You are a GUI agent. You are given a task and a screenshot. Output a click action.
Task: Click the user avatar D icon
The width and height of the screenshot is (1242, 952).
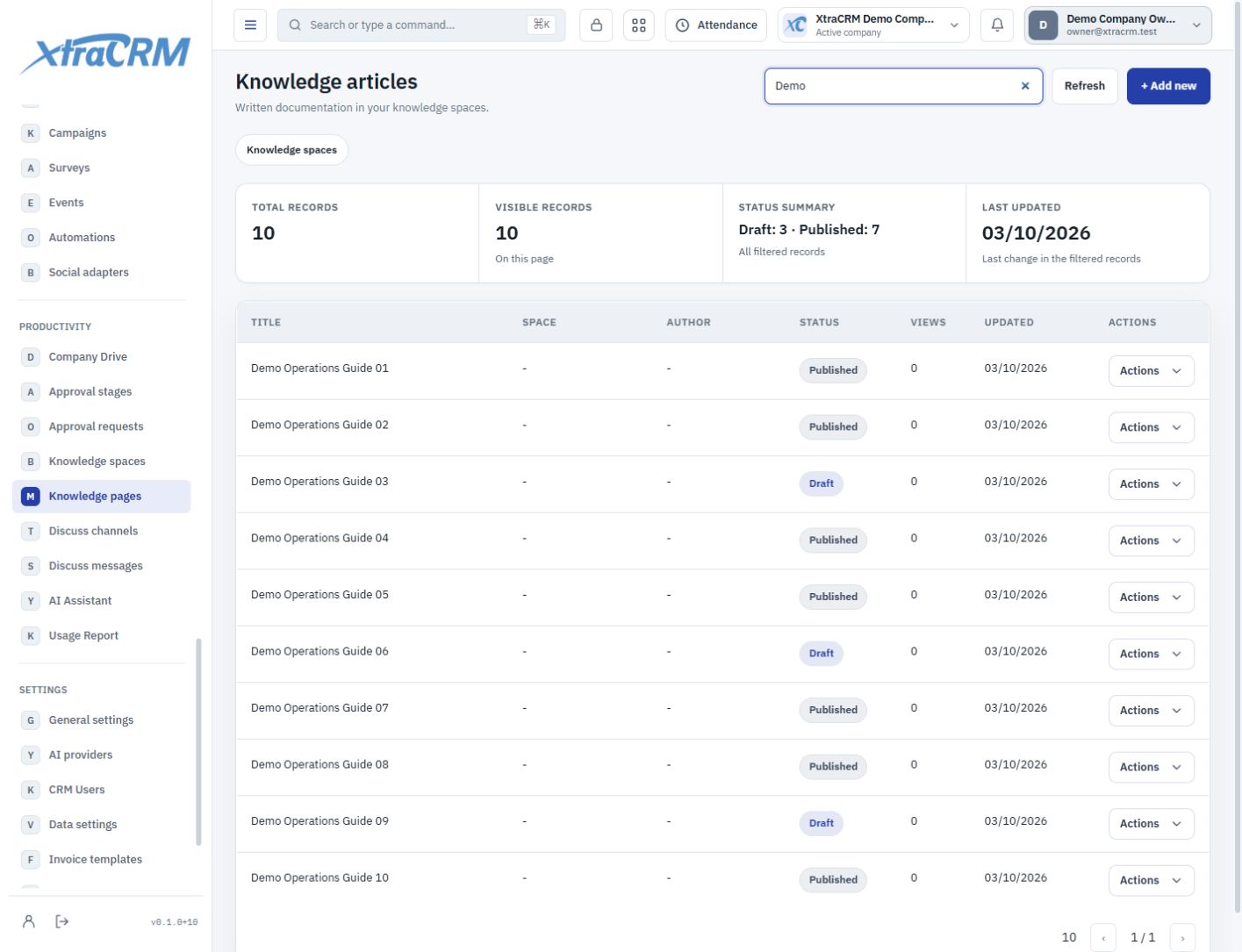pyautogui.click(x=1043, y=25)
